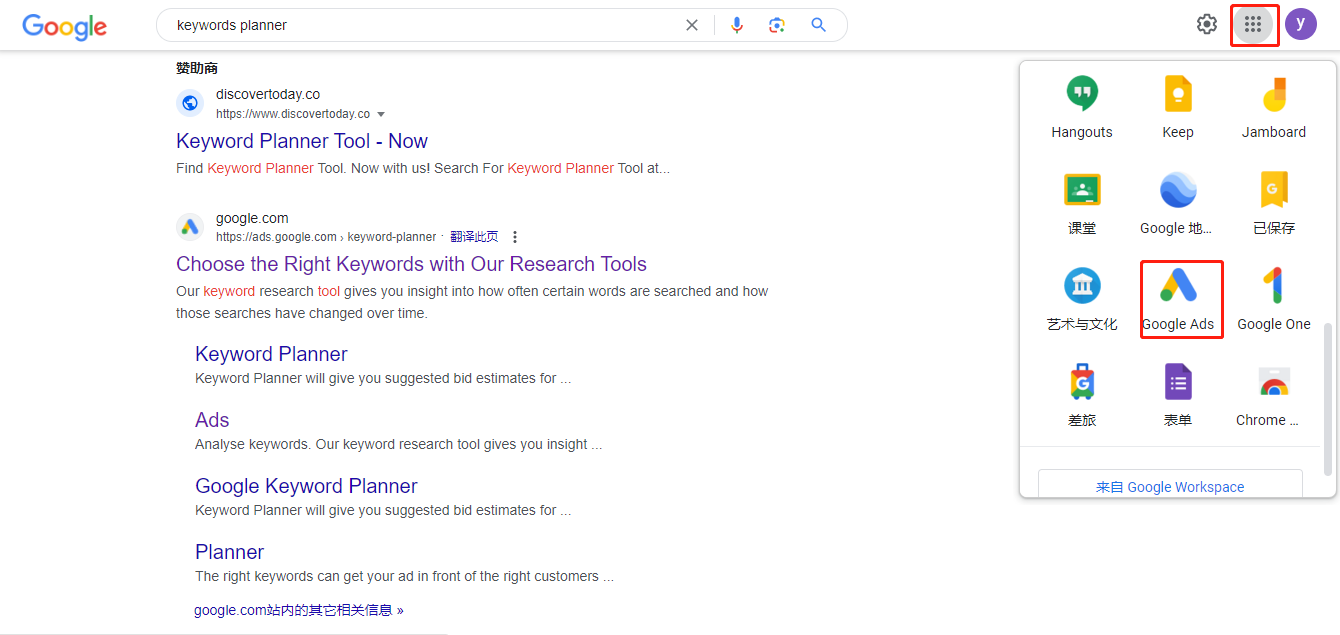Image resolution: width=1340 pixels, height=635 pixels.
Task: Click the discovertoday.co globe favicon
Action: coord(190,103)
